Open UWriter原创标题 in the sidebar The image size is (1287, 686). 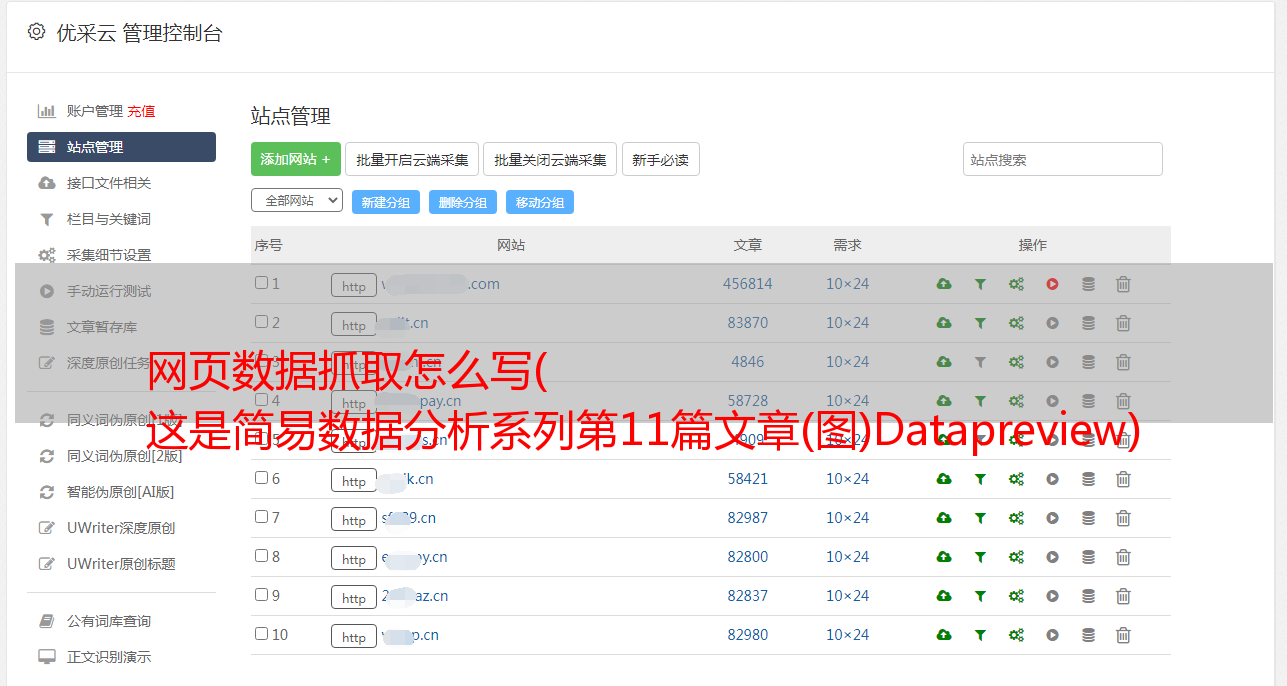coord(121,564)
